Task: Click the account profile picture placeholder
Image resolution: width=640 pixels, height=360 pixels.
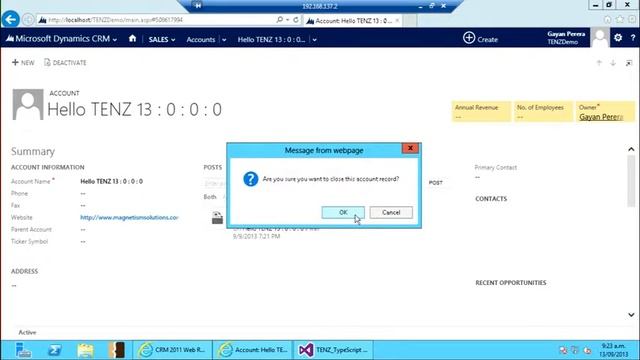Action: (x=28, y=104)
